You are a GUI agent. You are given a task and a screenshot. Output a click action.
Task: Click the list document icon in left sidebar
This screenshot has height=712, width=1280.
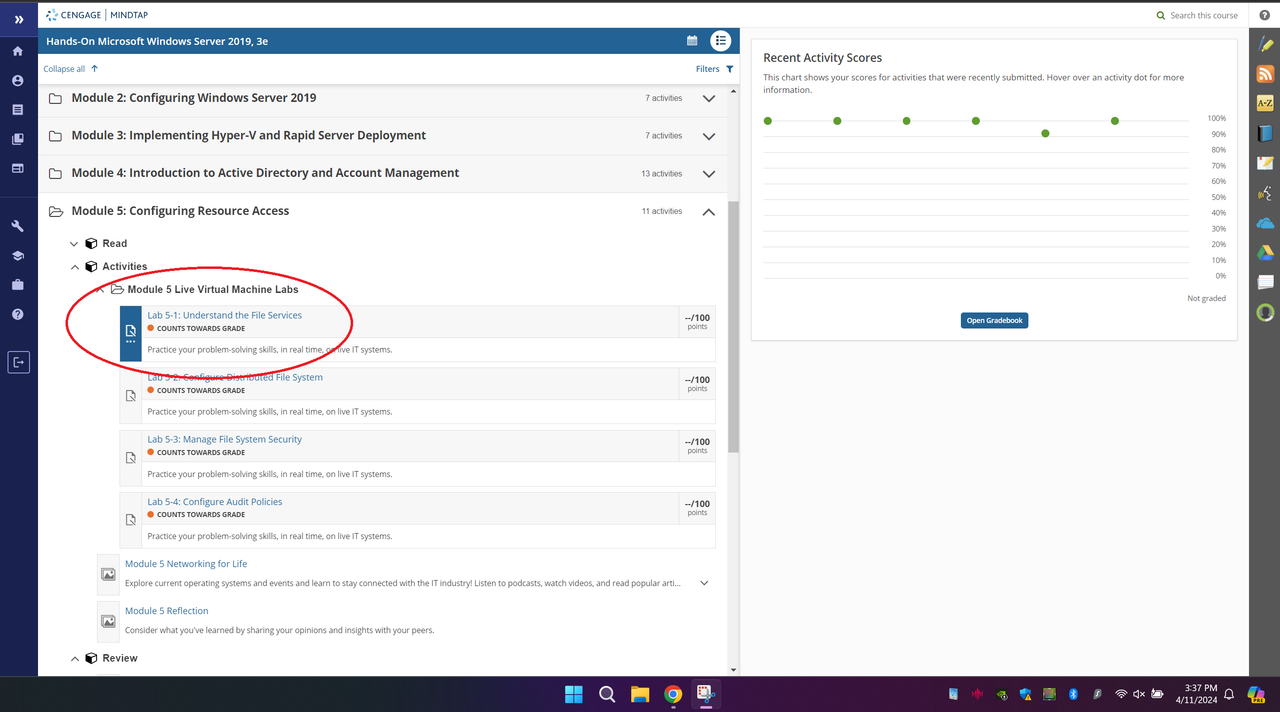pyautogui.click(x=18, y=110)
